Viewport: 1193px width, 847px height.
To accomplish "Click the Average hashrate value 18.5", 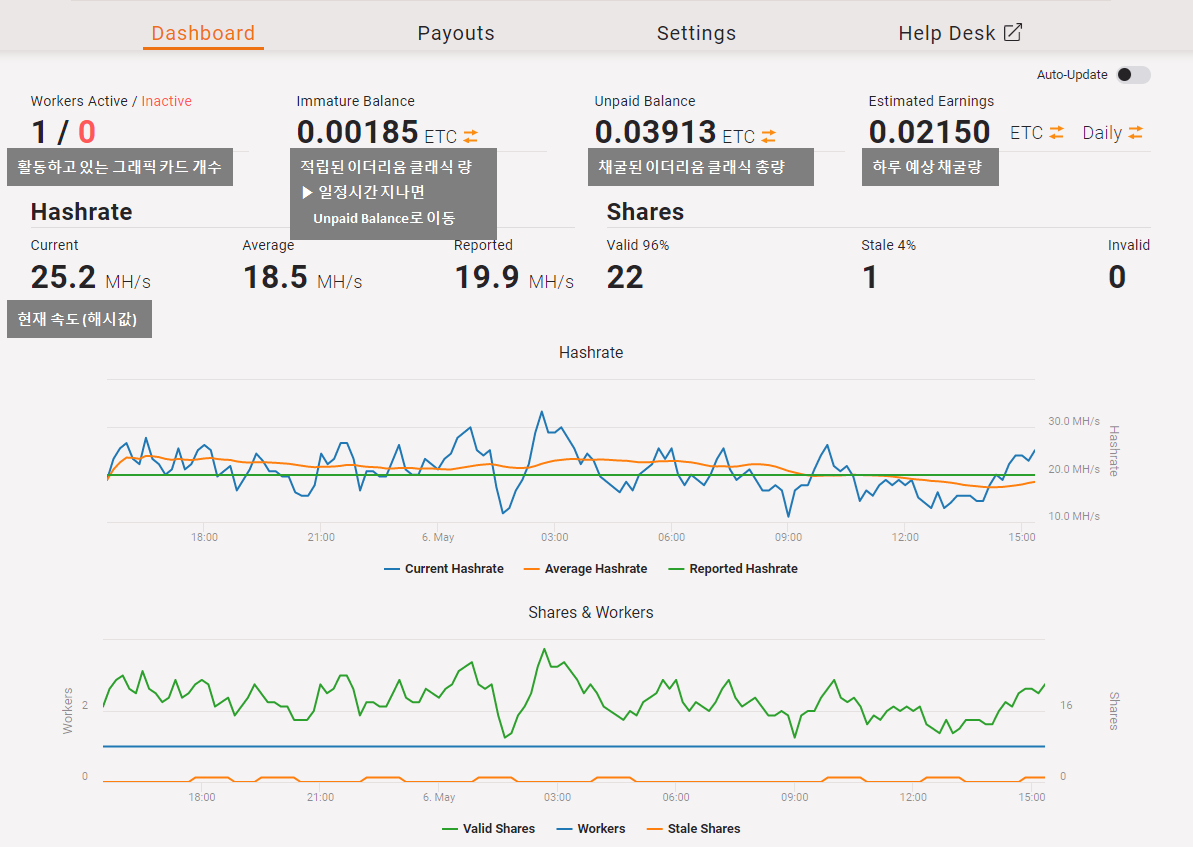I will pyautogui.click(x=275, y=277).
